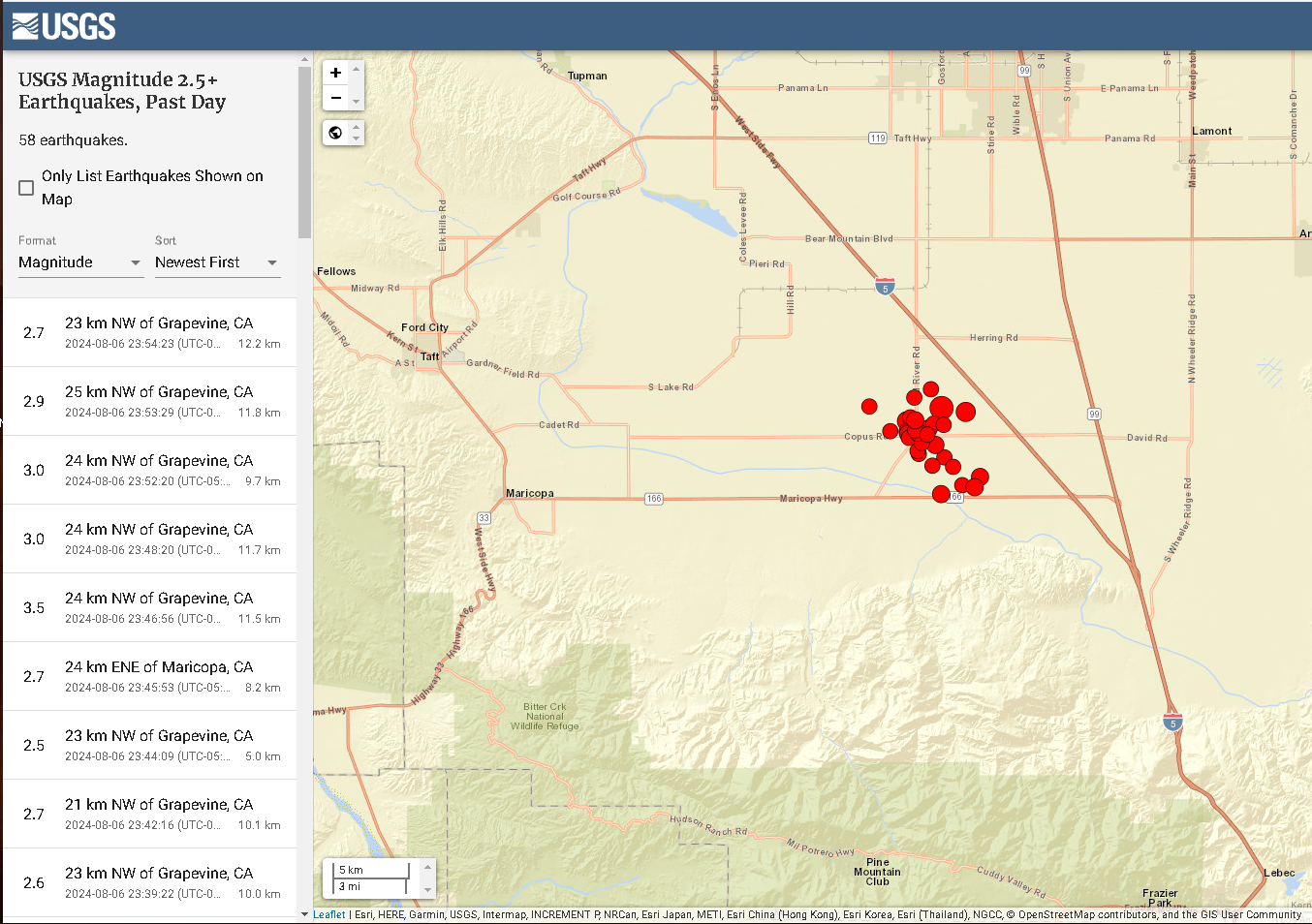
Task: Select magnitude 2.7 quake at 23:54:23
Action: [150, 333]
